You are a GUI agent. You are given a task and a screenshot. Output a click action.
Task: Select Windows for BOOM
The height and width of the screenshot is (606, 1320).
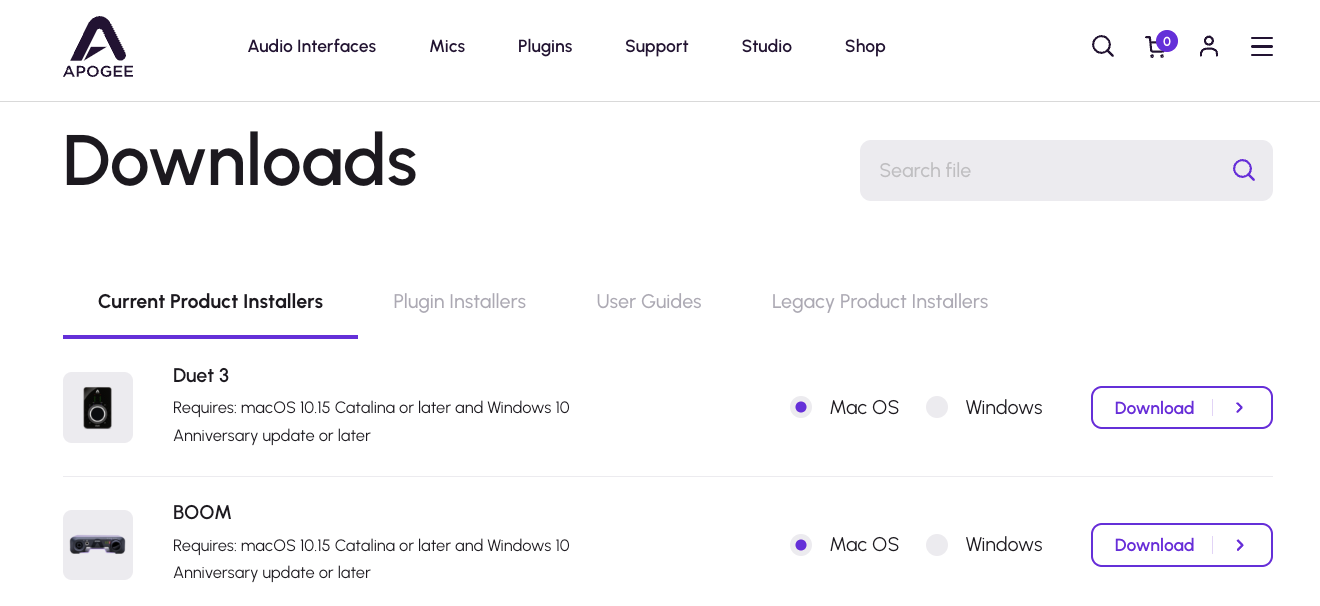(937, 545)
